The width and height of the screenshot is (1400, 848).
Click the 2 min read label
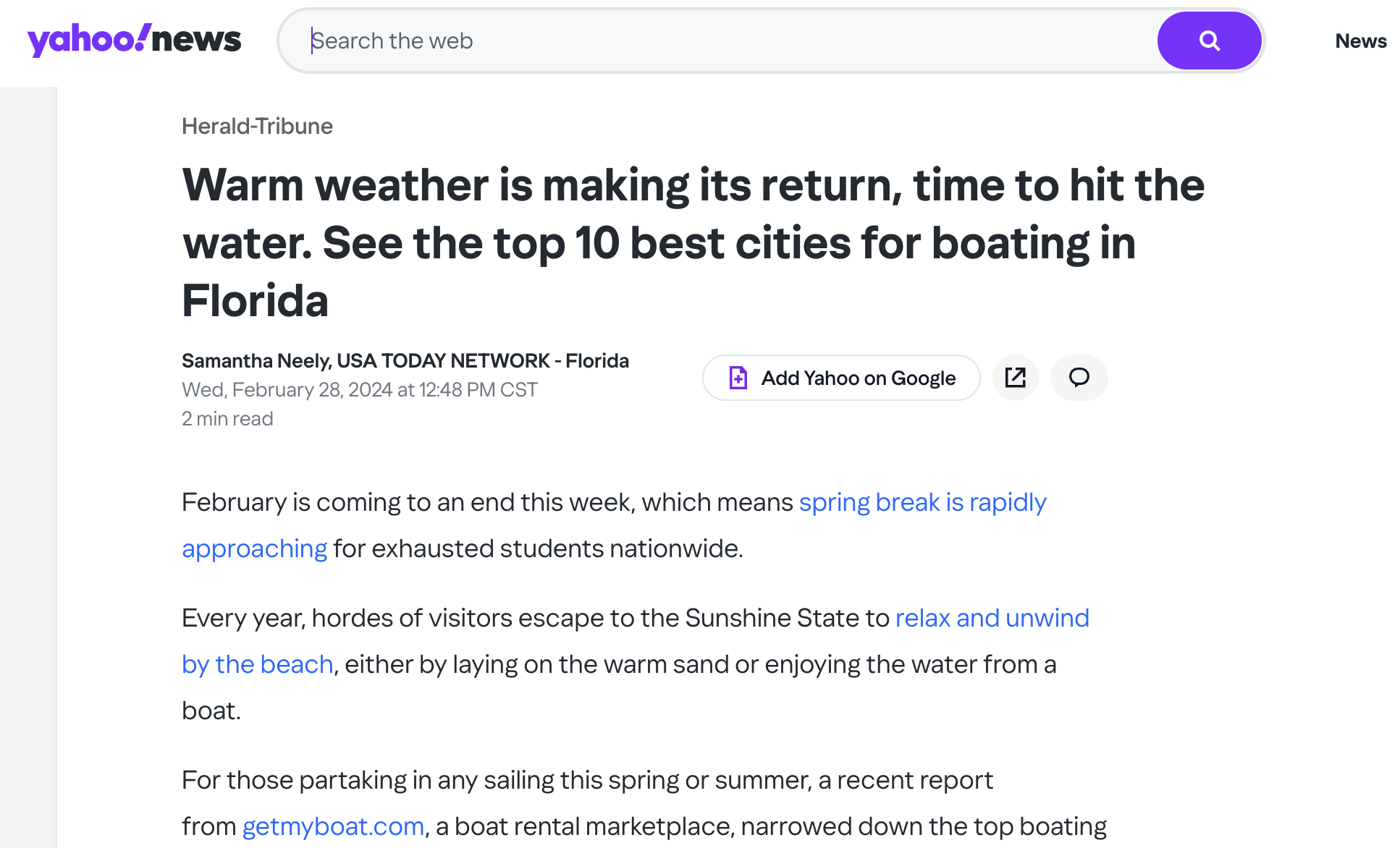pos(227,419)
